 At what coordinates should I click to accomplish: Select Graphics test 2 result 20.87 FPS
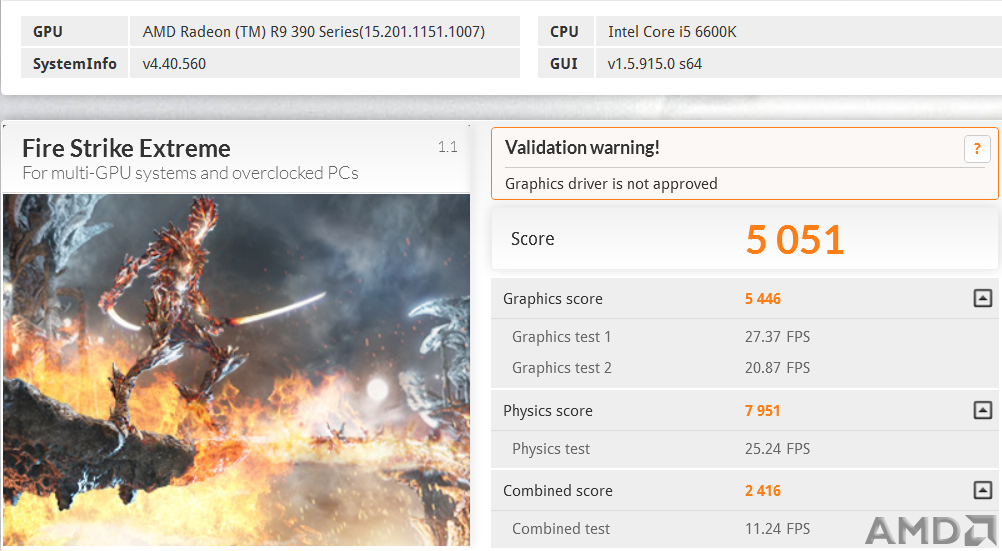click(777, 368)
